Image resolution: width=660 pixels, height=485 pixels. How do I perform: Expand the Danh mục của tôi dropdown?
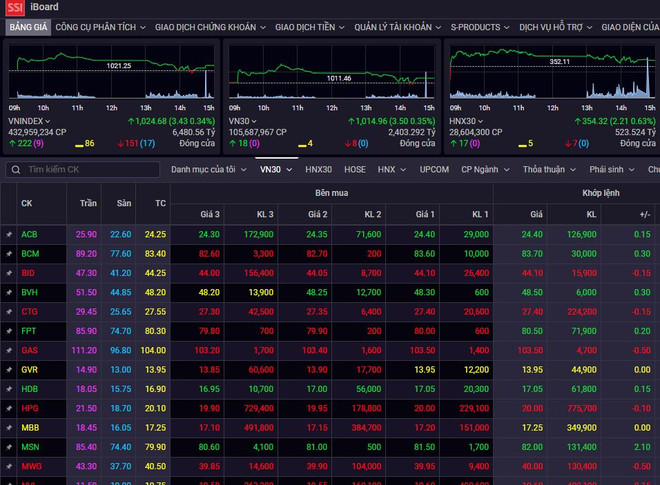(x=209, y=170)
